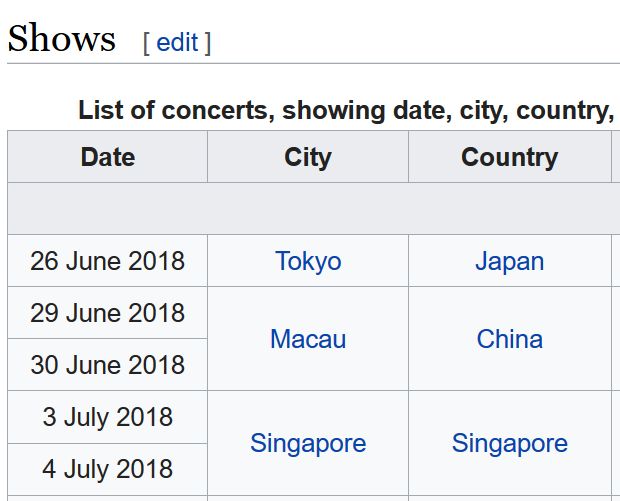This screenshot has width=620, height=501.
Task: Select the 26 June 2018 date cell
Action: (x=108, y=261)
